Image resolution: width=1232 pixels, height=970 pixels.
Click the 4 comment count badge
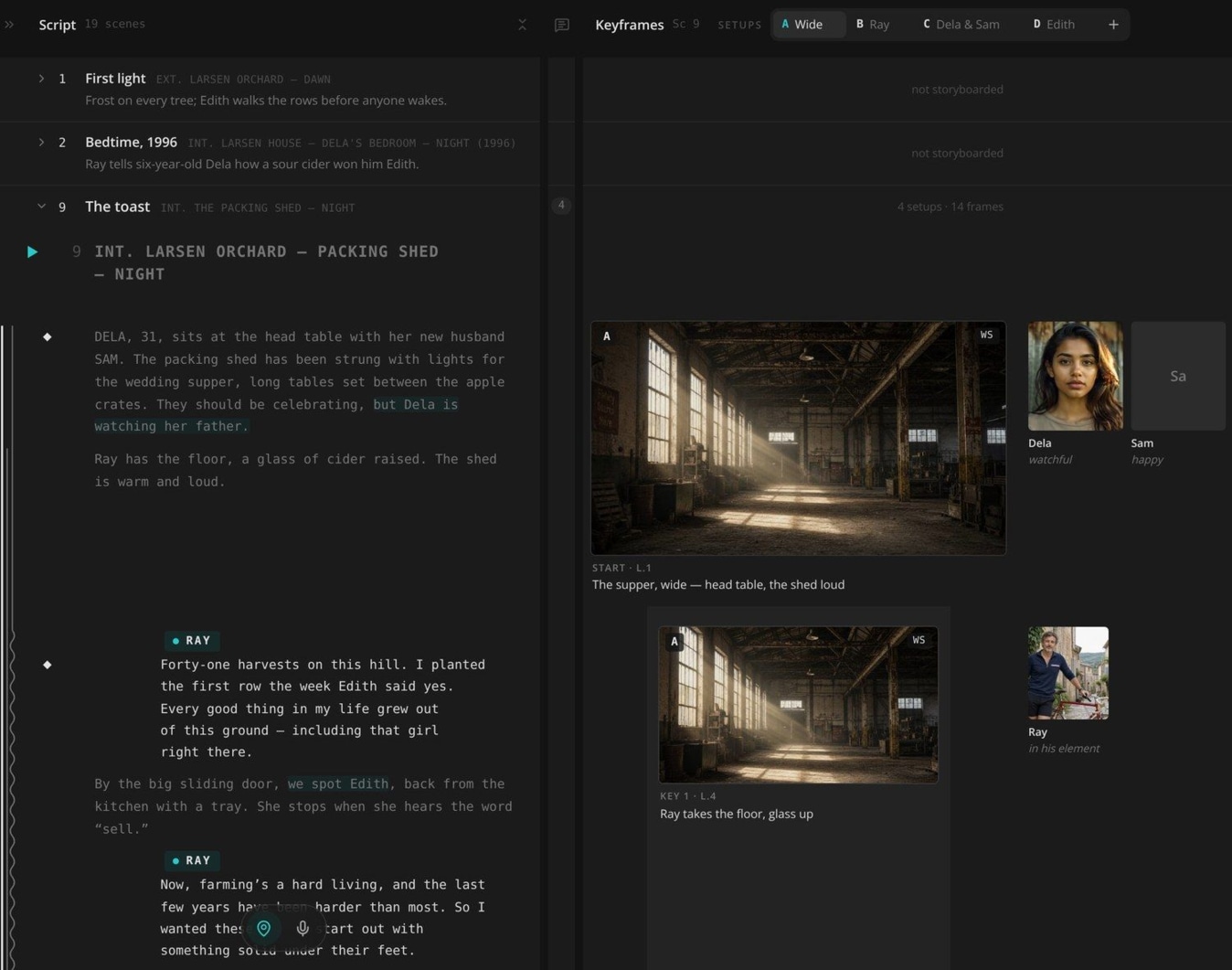tap(561, 206)
